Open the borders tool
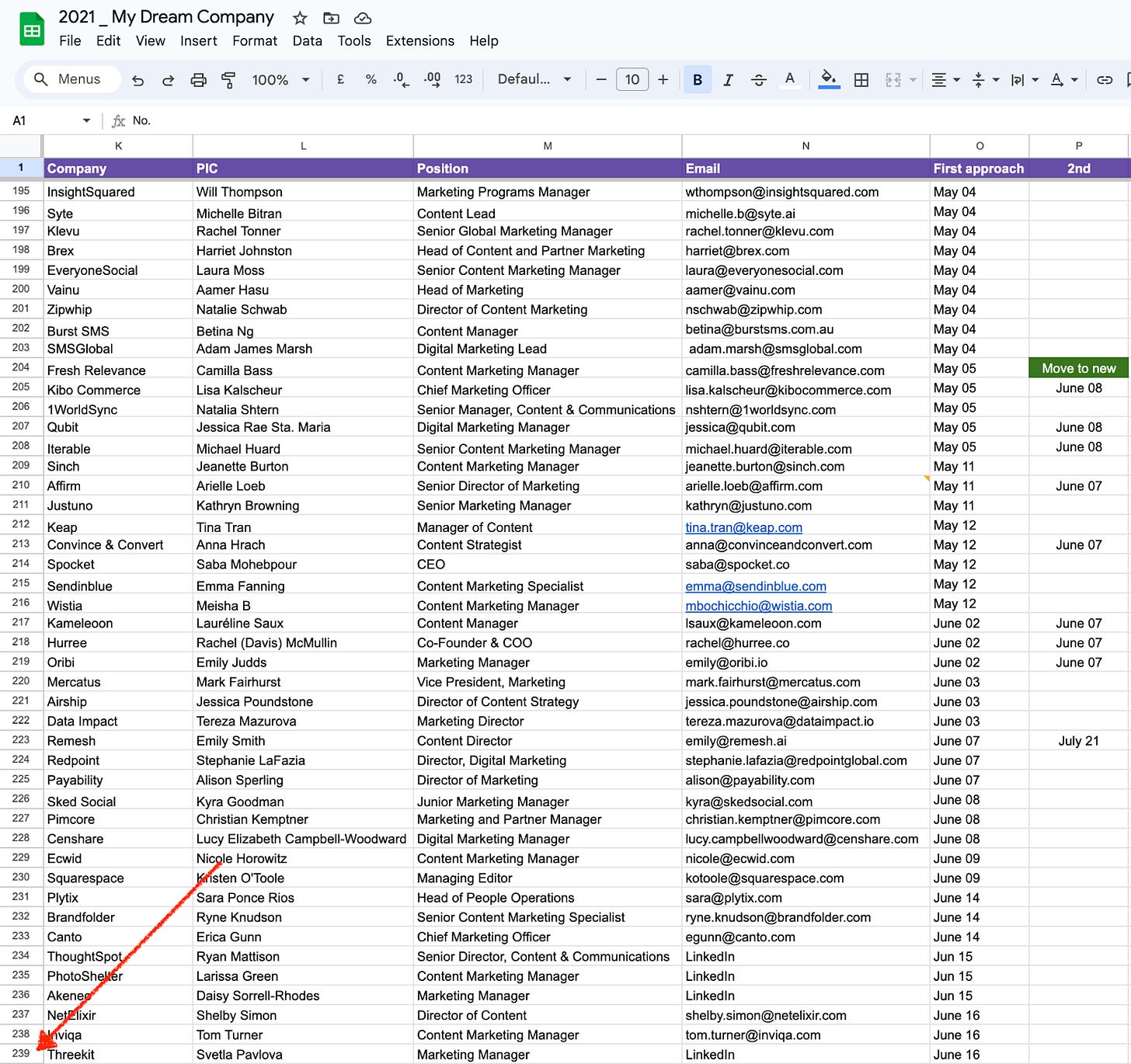The width and height of the screenshot is (1131, 1064). click(x=861, y=79)
